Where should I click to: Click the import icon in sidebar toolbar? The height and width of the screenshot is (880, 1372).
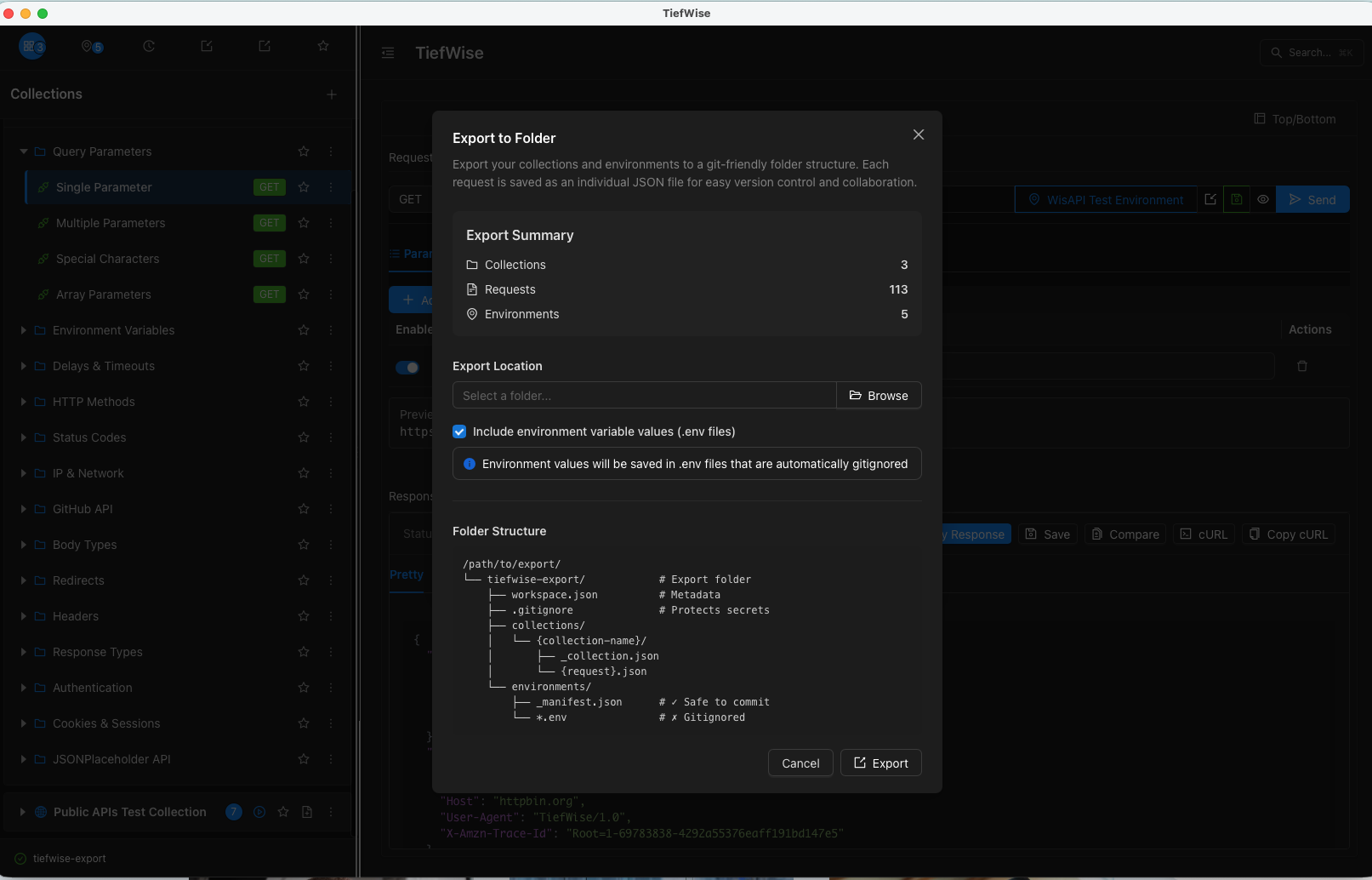pos(207,46)
